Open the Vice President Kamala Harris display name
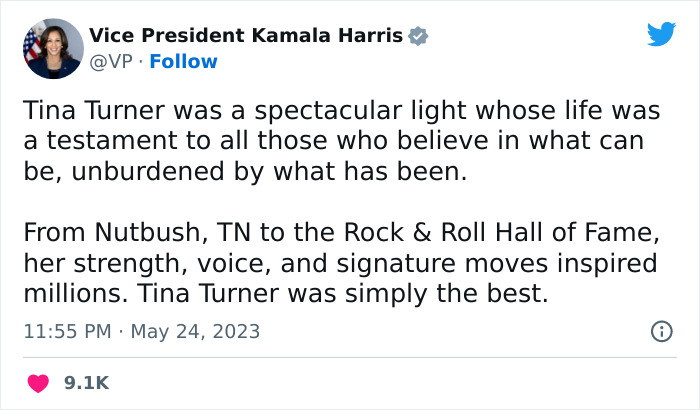 (x=245, y=36)
